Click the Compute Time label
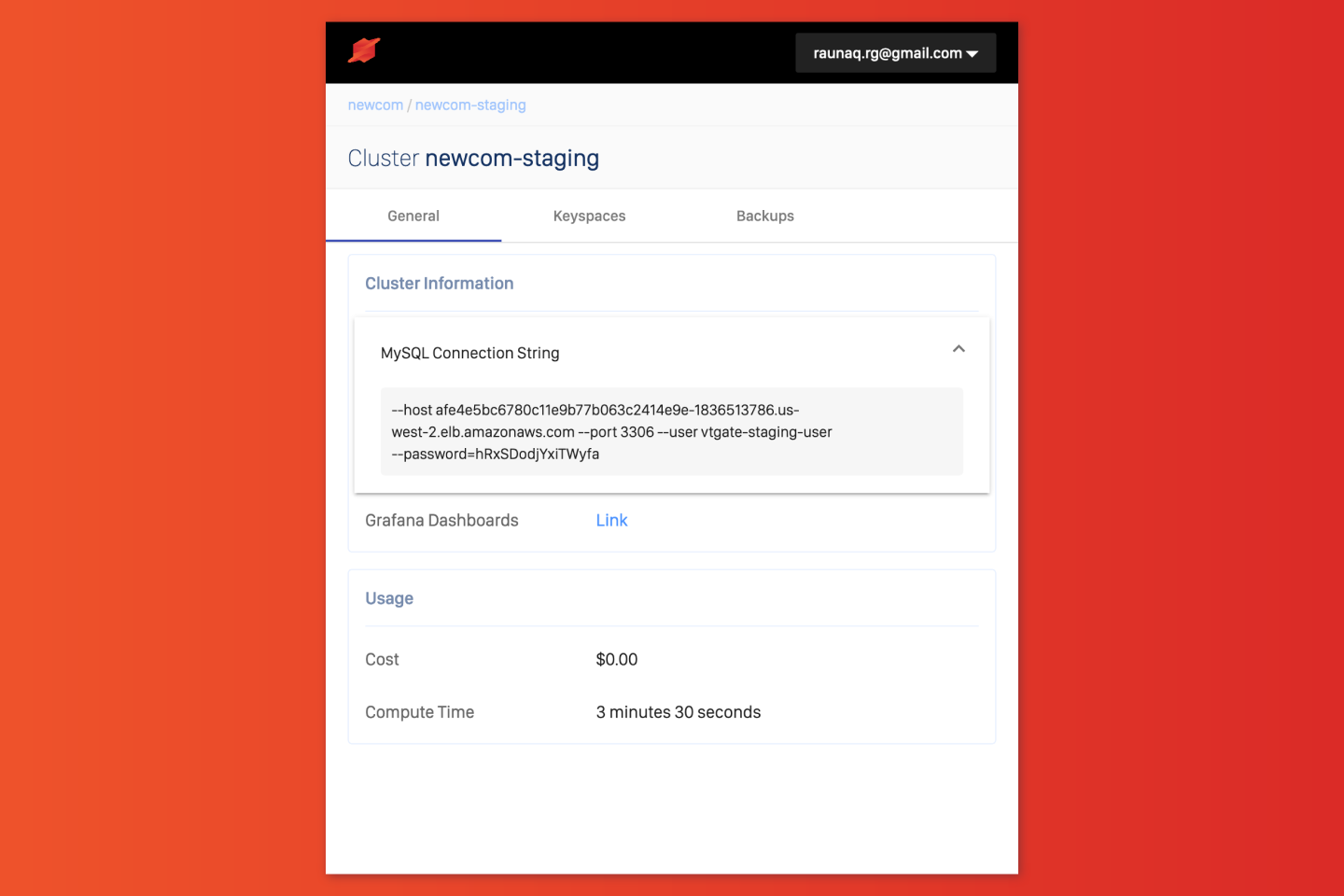The width and height of the screenshot is (1344, 896). (x=419, y=712)
